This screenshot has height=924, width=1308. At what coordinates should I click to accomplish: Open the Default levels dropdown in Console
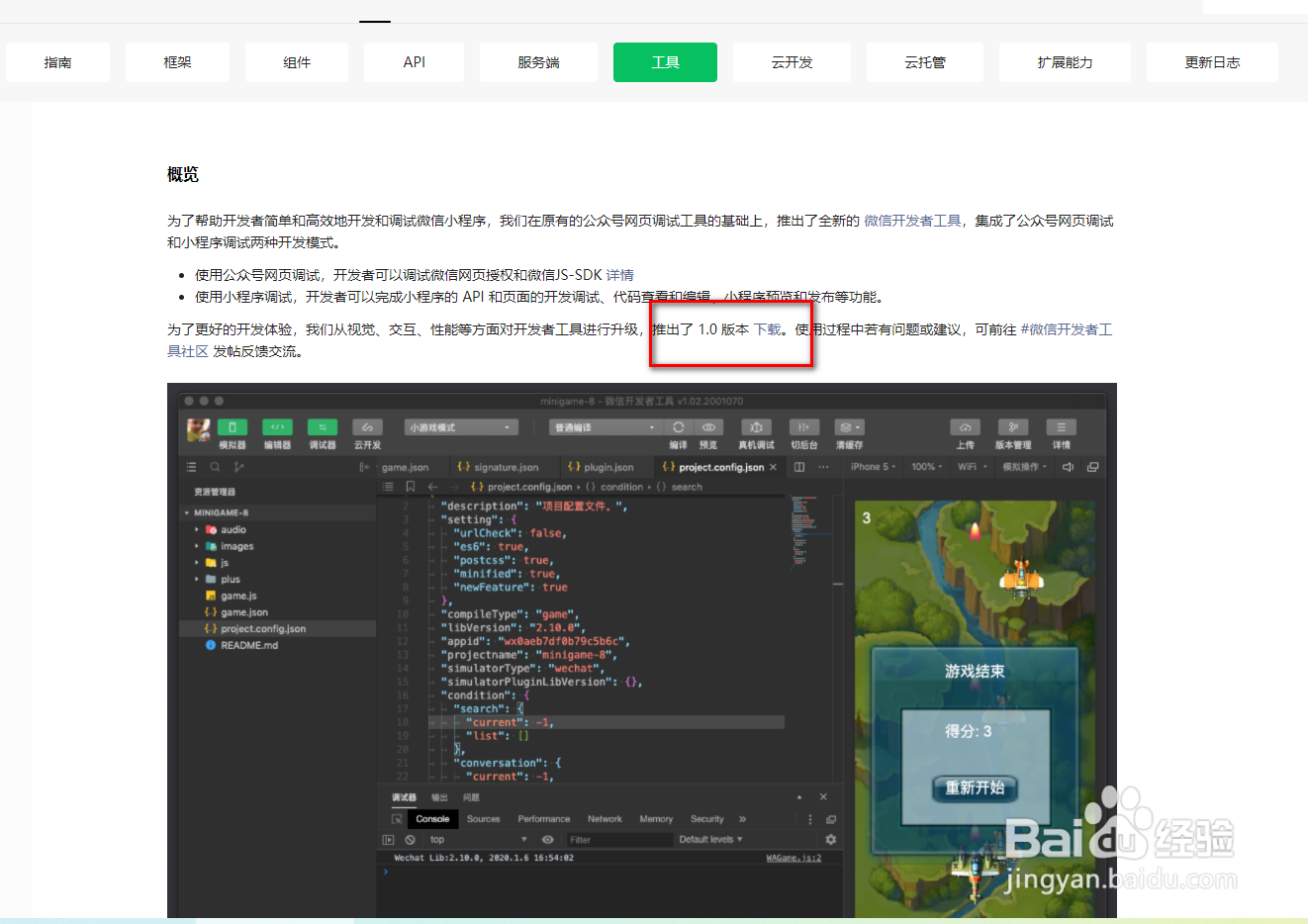coord(710,839)
